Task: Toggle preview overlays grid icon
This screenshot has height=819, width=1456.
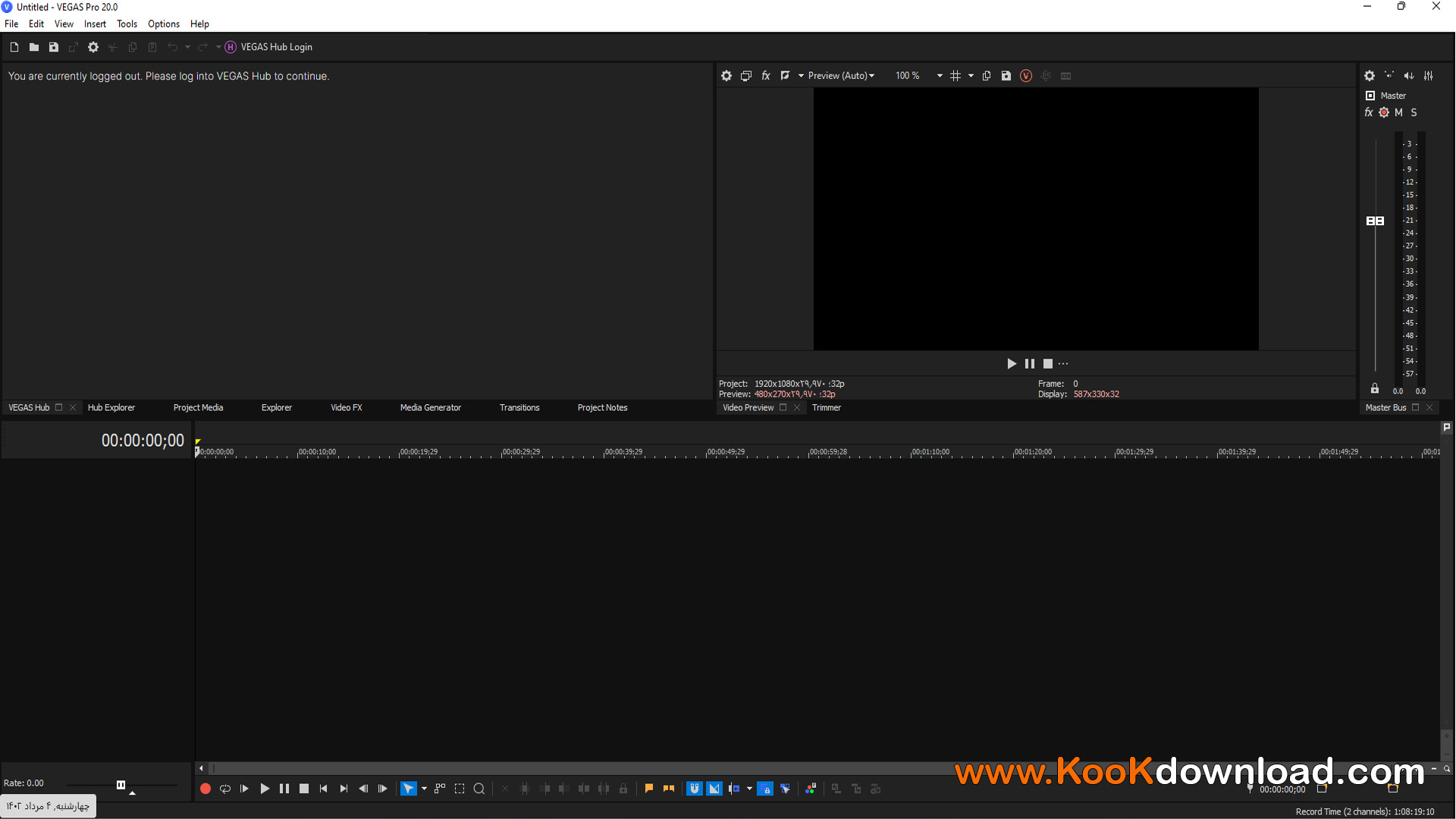Action: pos(955,76)
